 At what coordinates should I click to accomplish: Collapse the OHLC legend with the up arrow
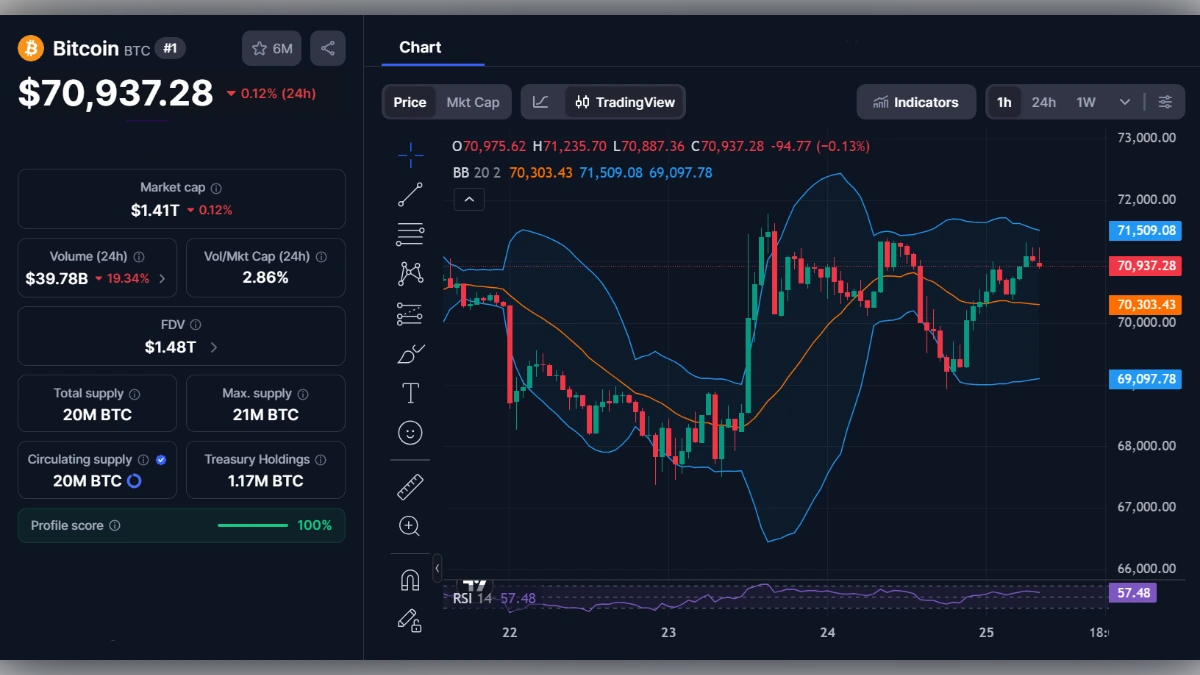coord(469,199)
